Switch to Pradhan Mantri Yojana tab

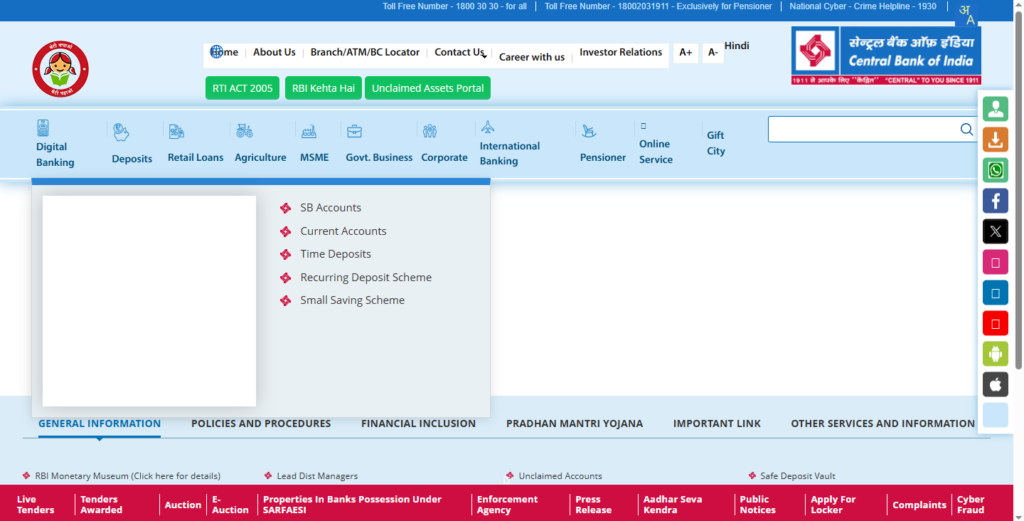coord(574,424)
